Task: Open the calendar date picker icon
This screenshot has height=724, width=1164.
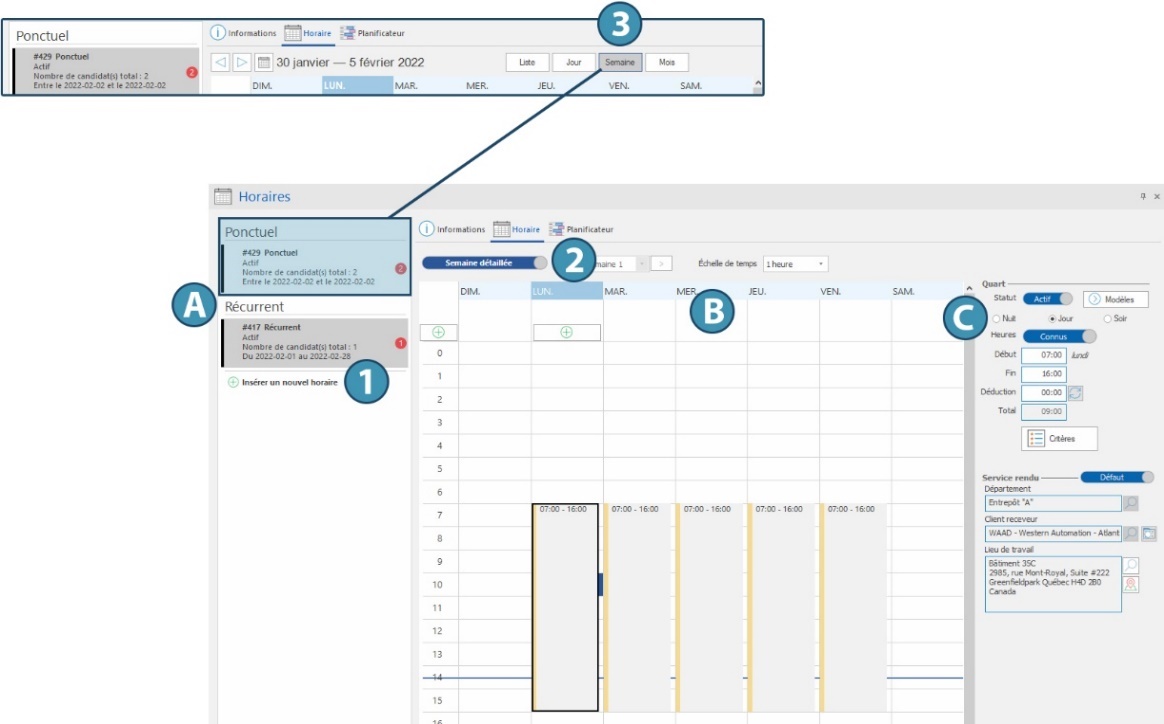Action: click(x=264, y=62)
